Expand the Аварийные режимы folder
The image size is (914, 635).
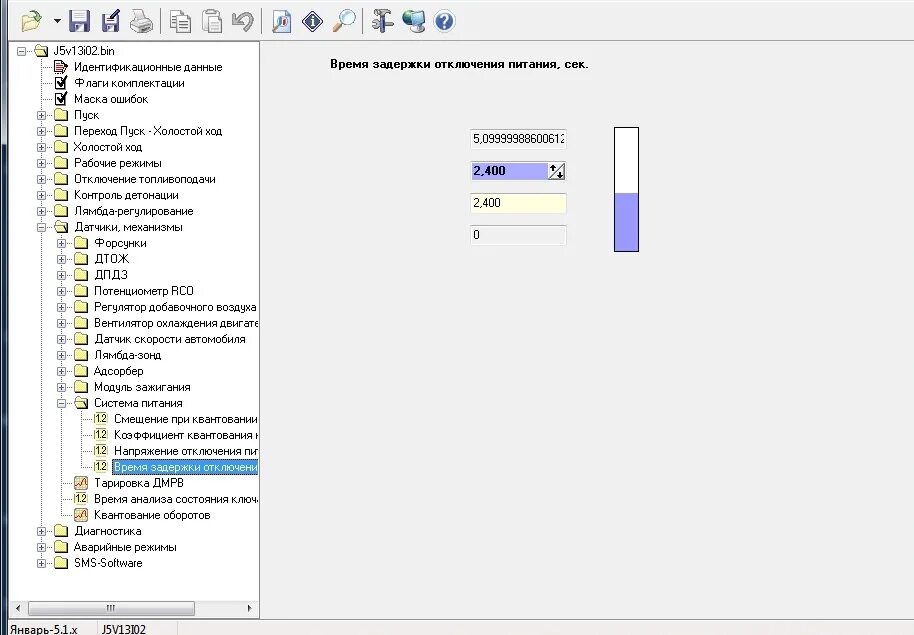(x=41, y=547)
